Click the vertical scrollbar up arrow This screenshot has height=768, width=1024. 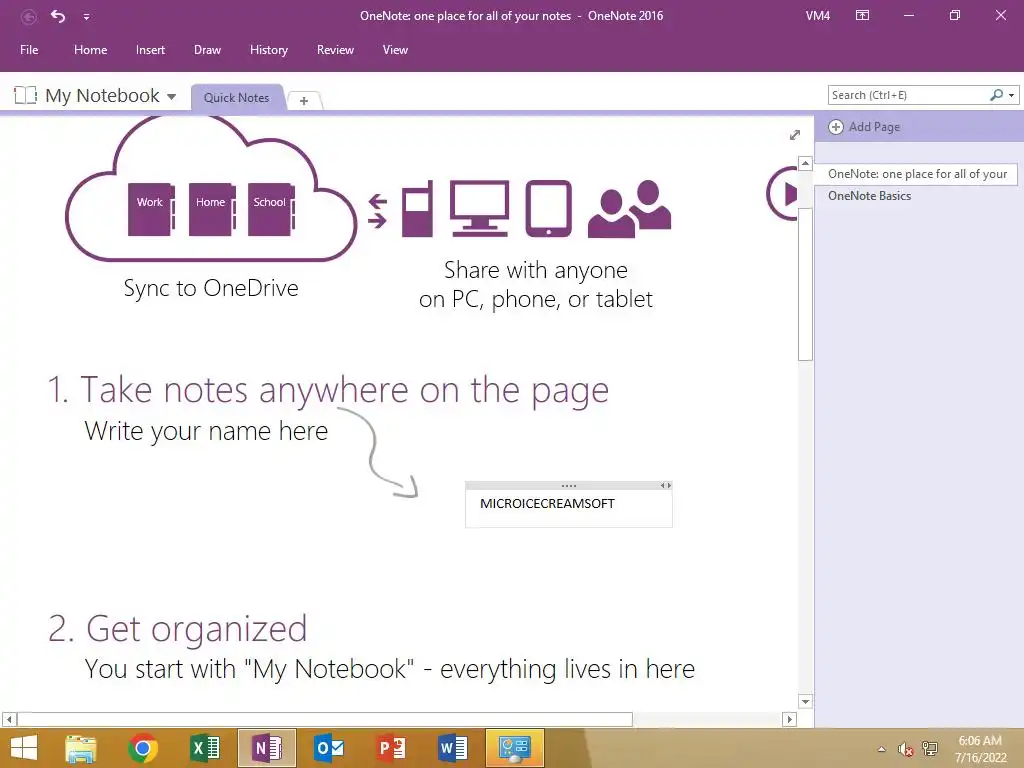[805, 163]
